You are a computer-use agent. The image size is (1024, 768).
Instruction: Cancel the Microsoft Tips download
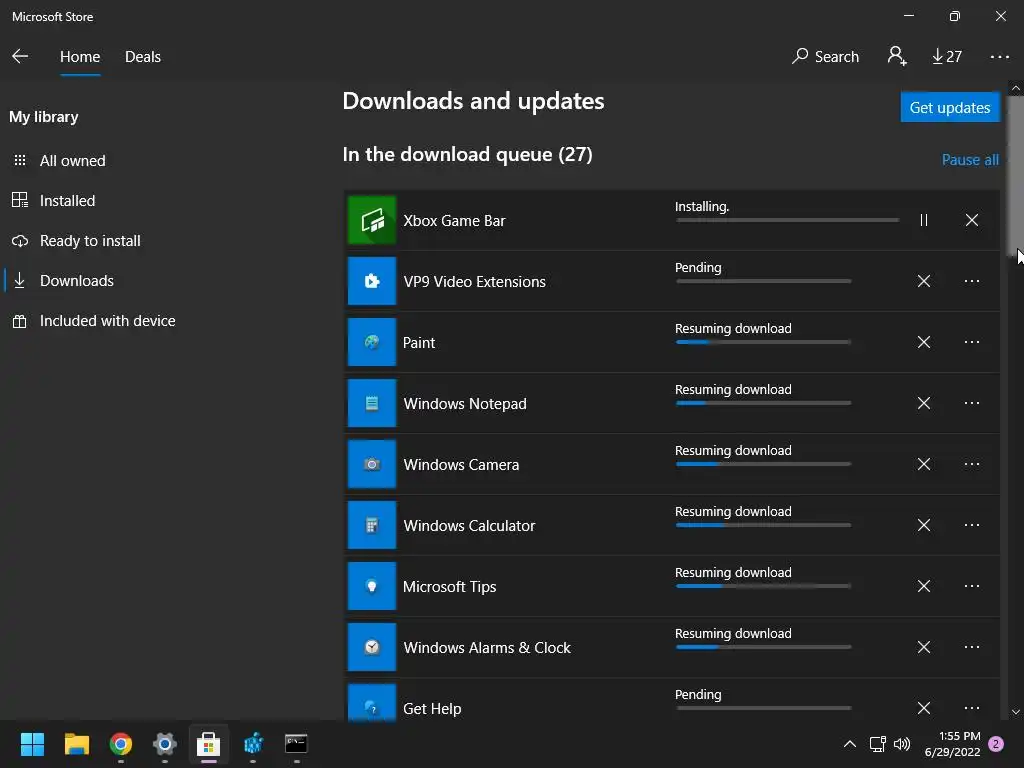pos(923,586)
